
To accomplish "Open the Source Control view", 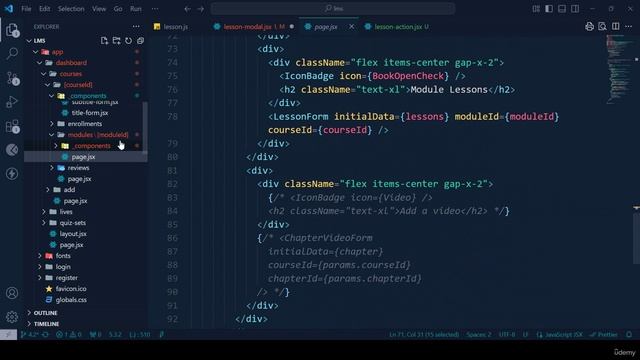I will click(x=12, y=78).
